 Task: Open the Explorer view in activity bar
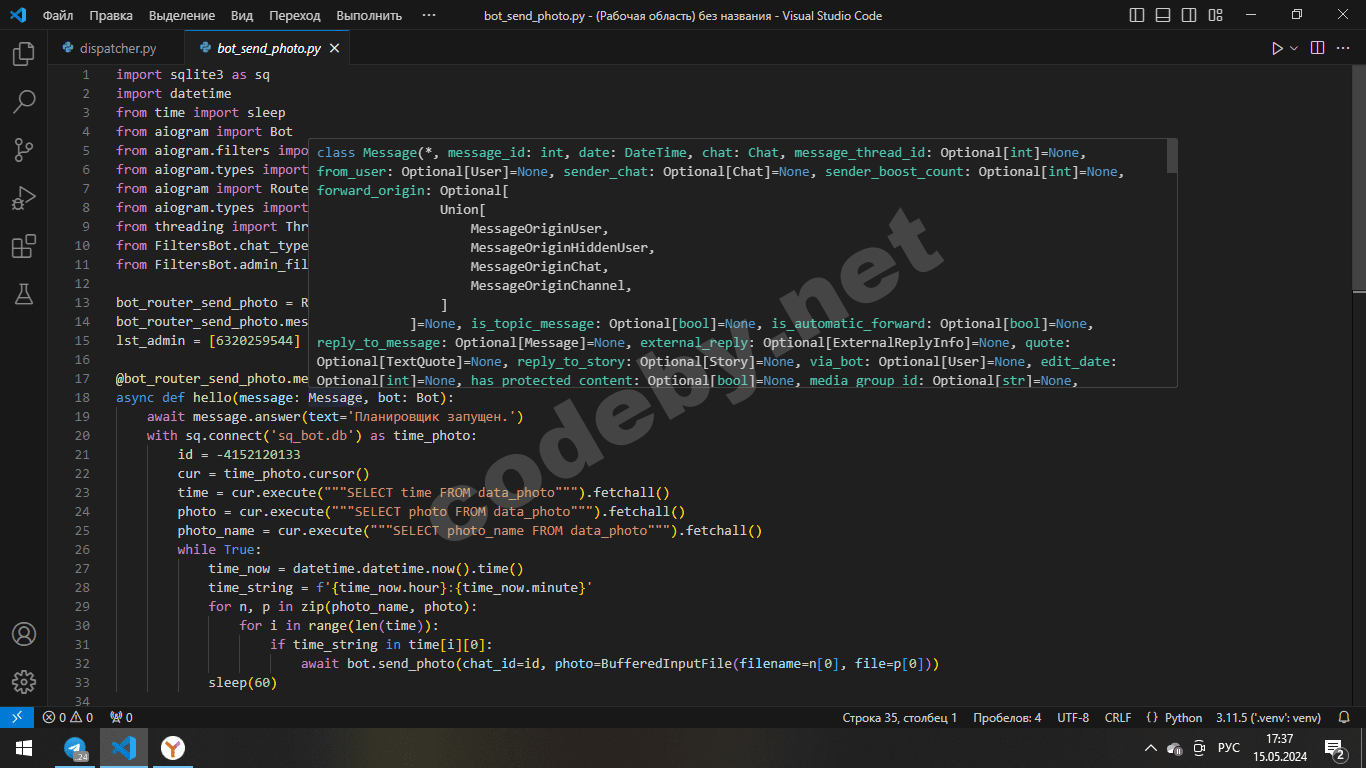23,54
